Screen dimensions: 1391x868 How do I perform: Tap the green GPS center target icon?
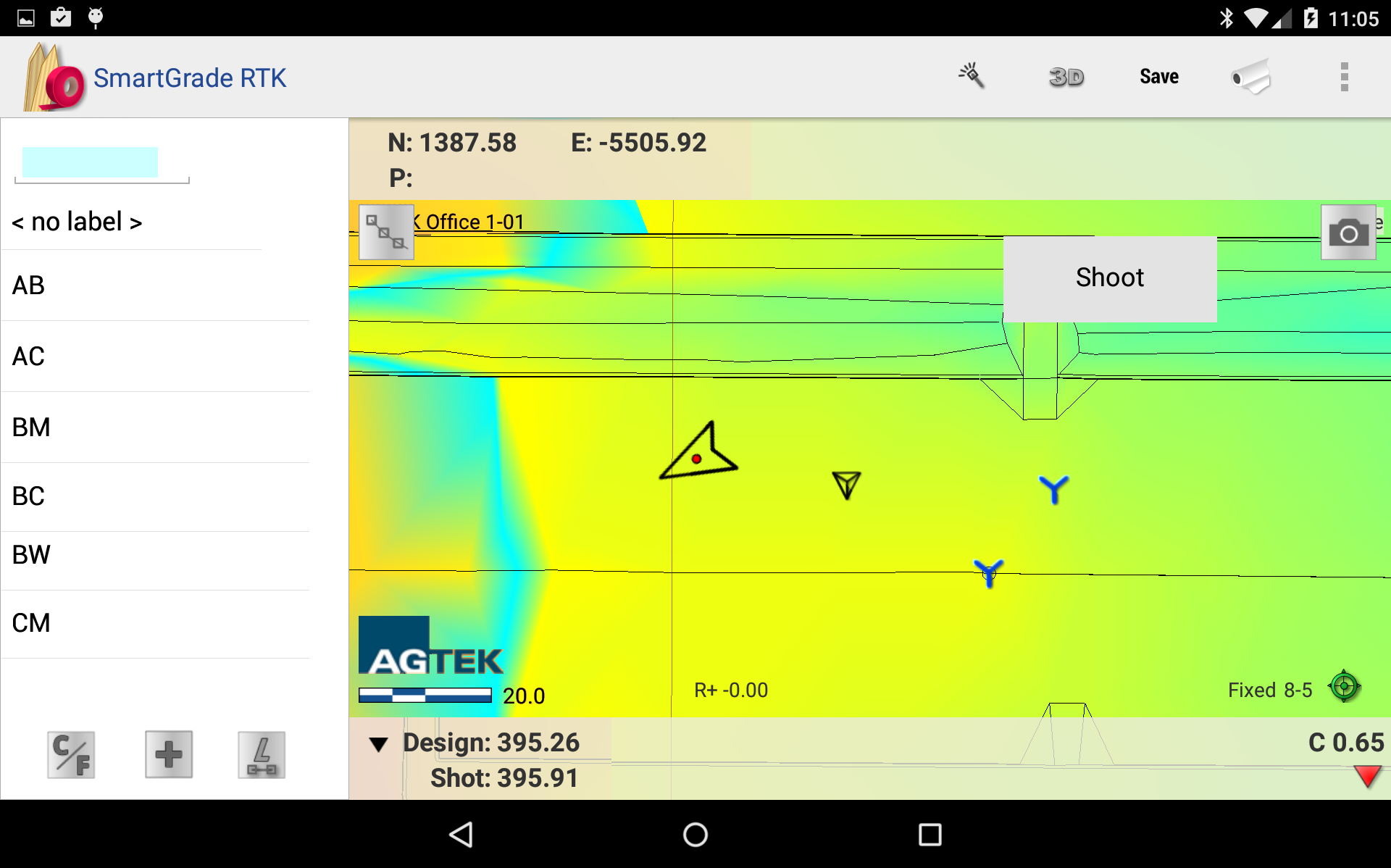click(1344, 686)
